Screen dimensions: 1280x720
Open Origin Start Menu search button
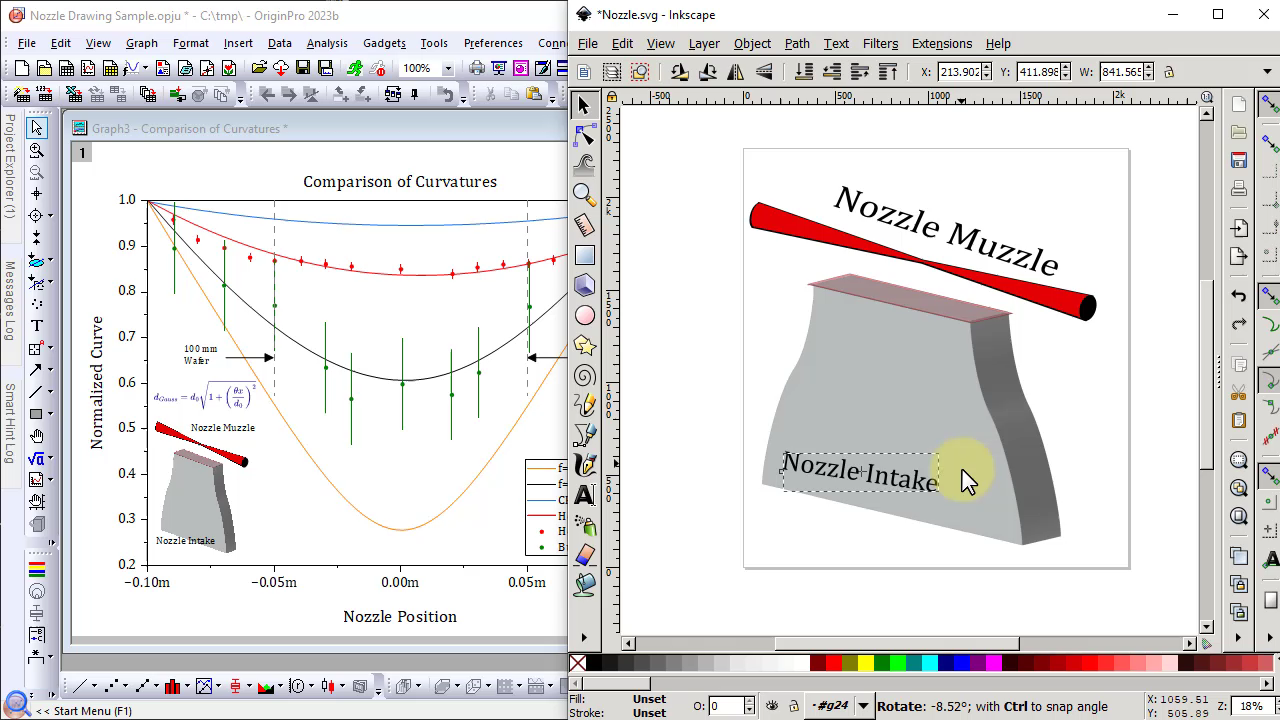point(16,704)
